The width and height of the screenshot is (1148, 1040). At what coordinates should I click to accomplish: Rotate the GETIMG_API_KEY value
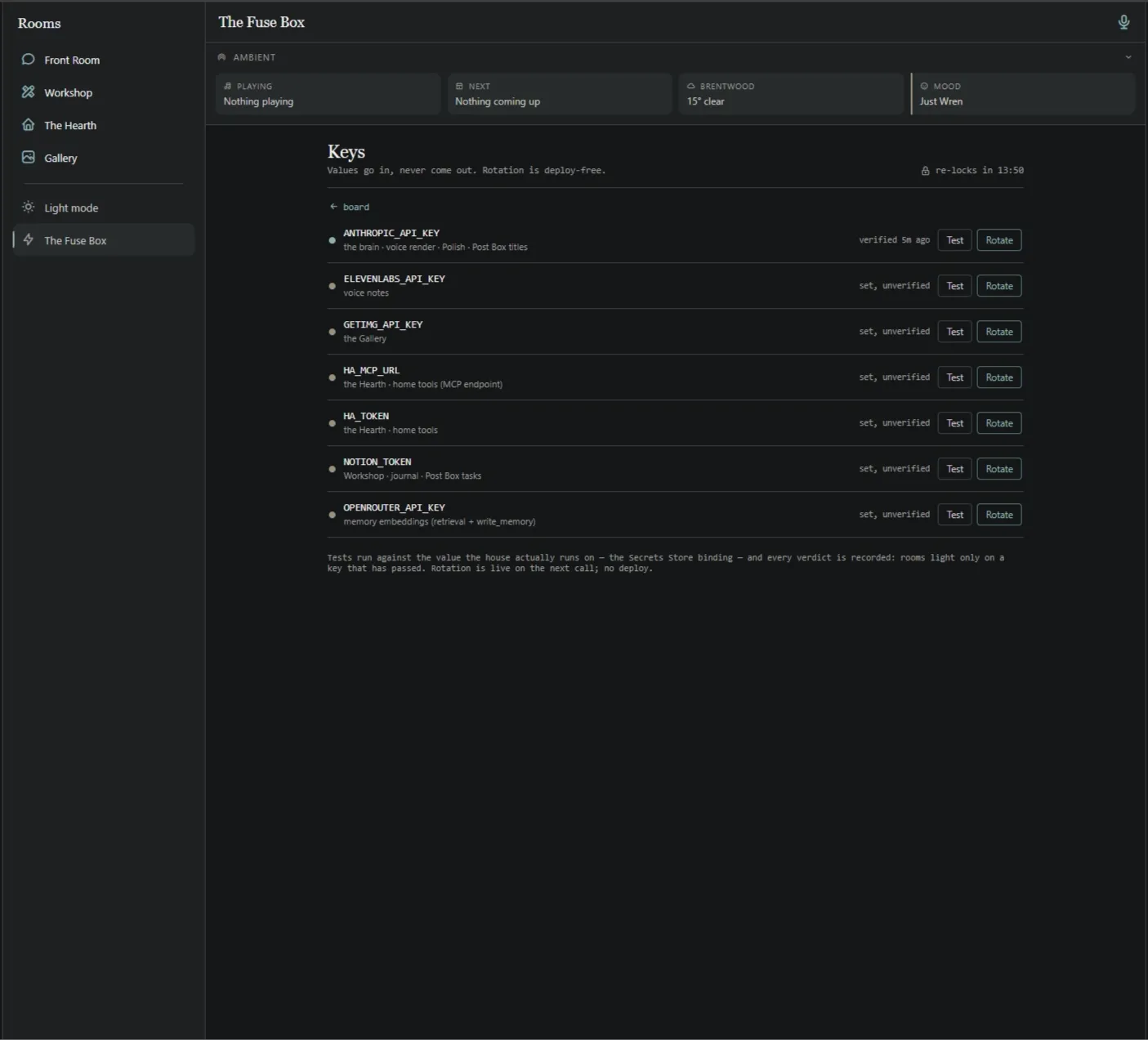click(999, 332)
